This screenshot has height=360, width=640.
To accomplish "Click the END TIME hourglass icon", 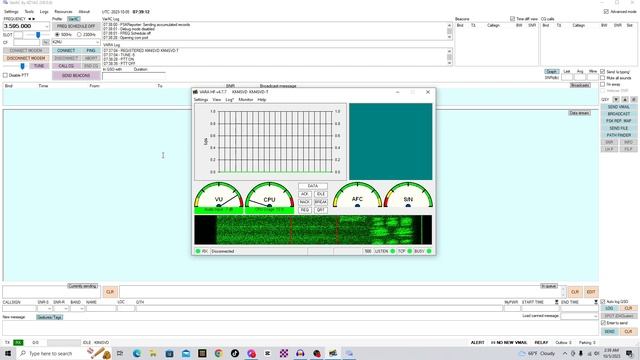I will [x=596, y=302].
